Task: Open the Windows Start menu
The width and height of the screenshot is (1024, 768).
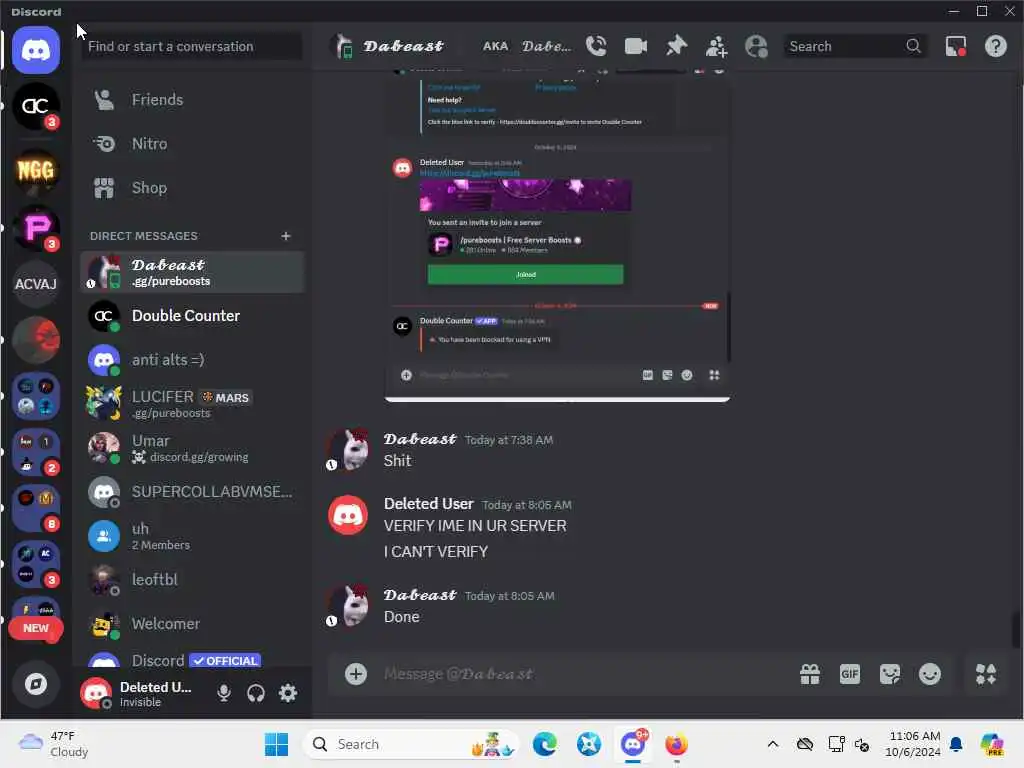Action: click(x=276, y=744)
